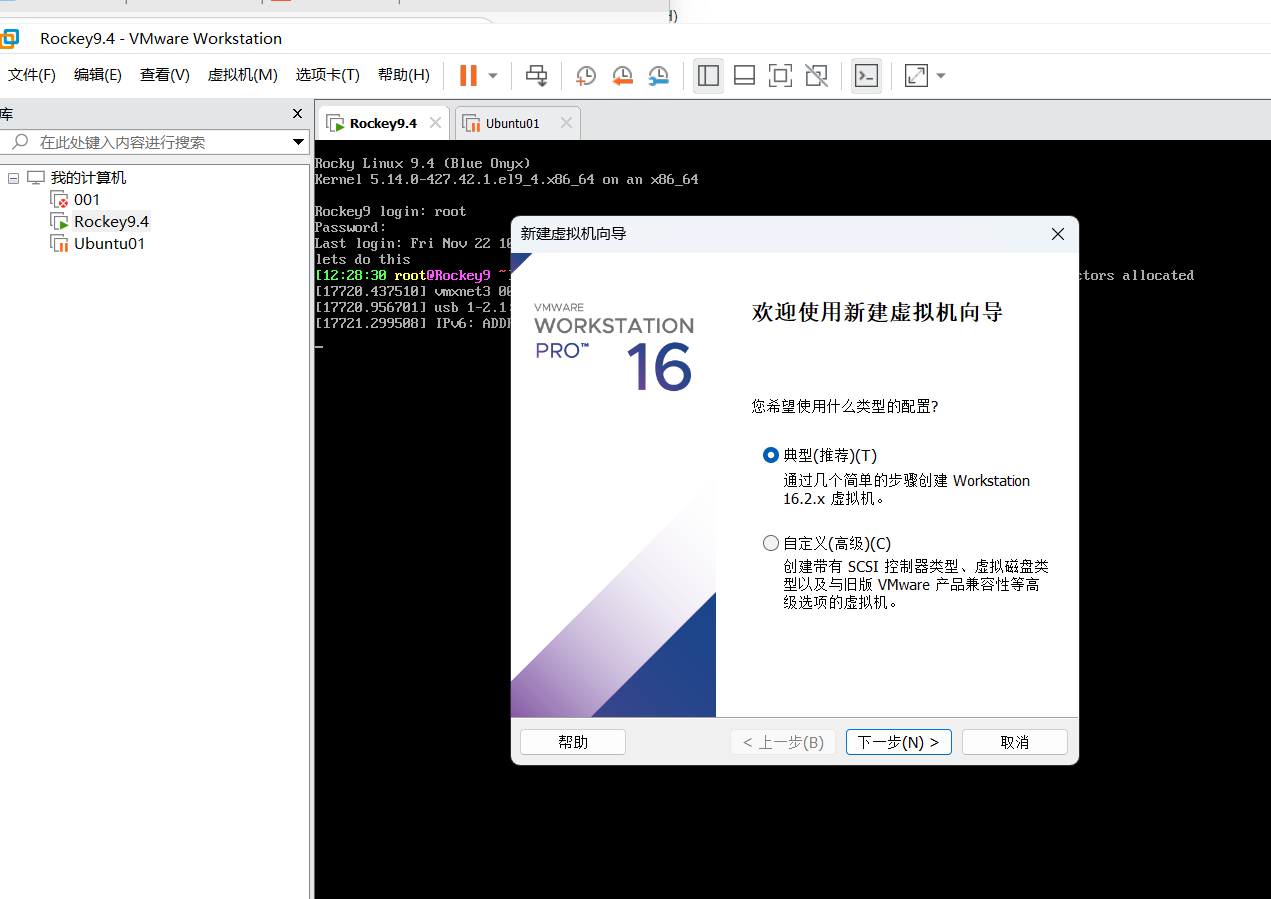Open the 查看(V) menu
The width and height of the screenshot is (1271, 899).
click(x=165, y=75)
